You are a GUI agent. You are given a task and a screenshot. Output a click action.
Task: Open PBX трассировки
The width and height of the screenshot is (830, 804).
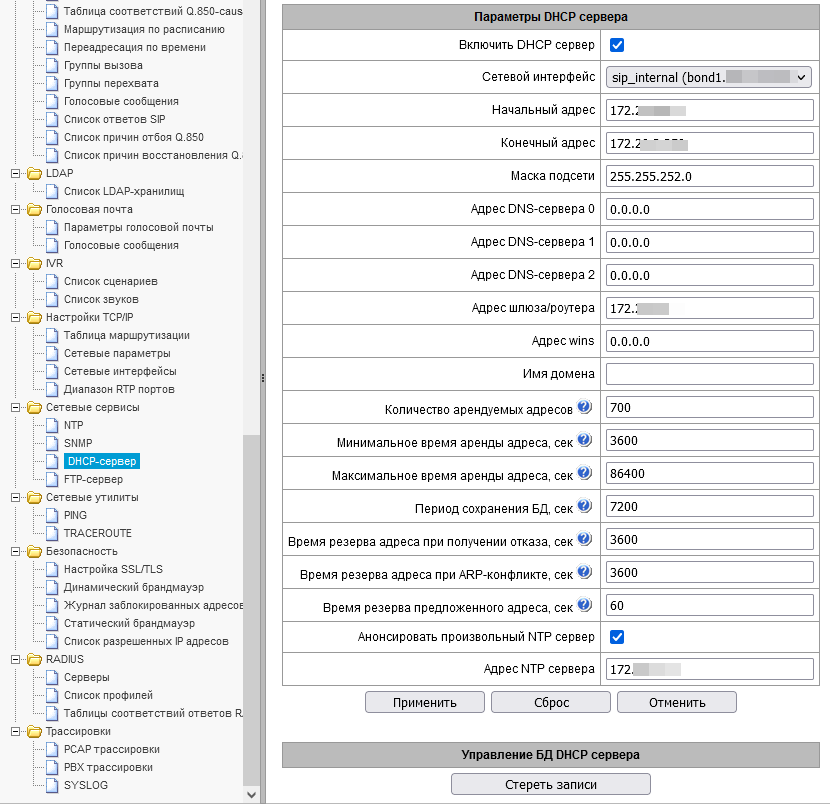pos(108,767)
